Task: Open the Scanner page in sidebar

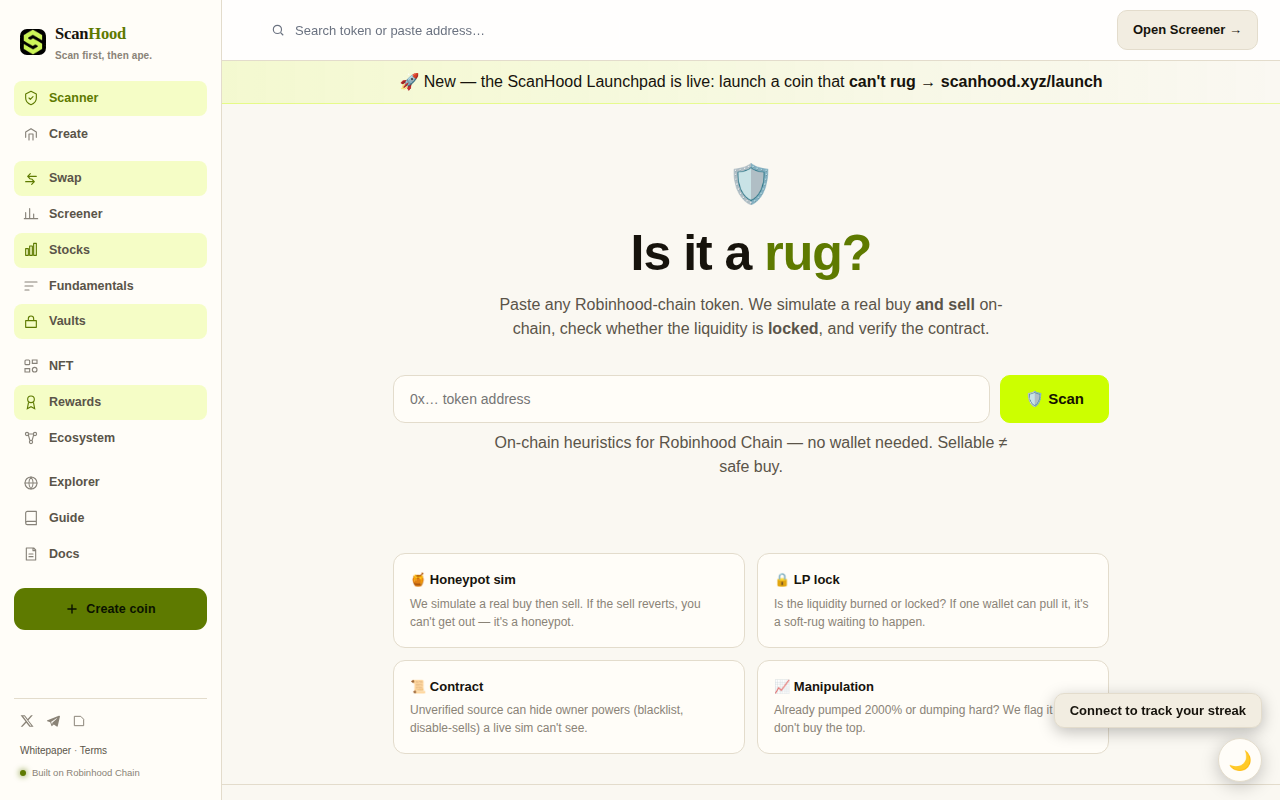Action: coord(110,98)
